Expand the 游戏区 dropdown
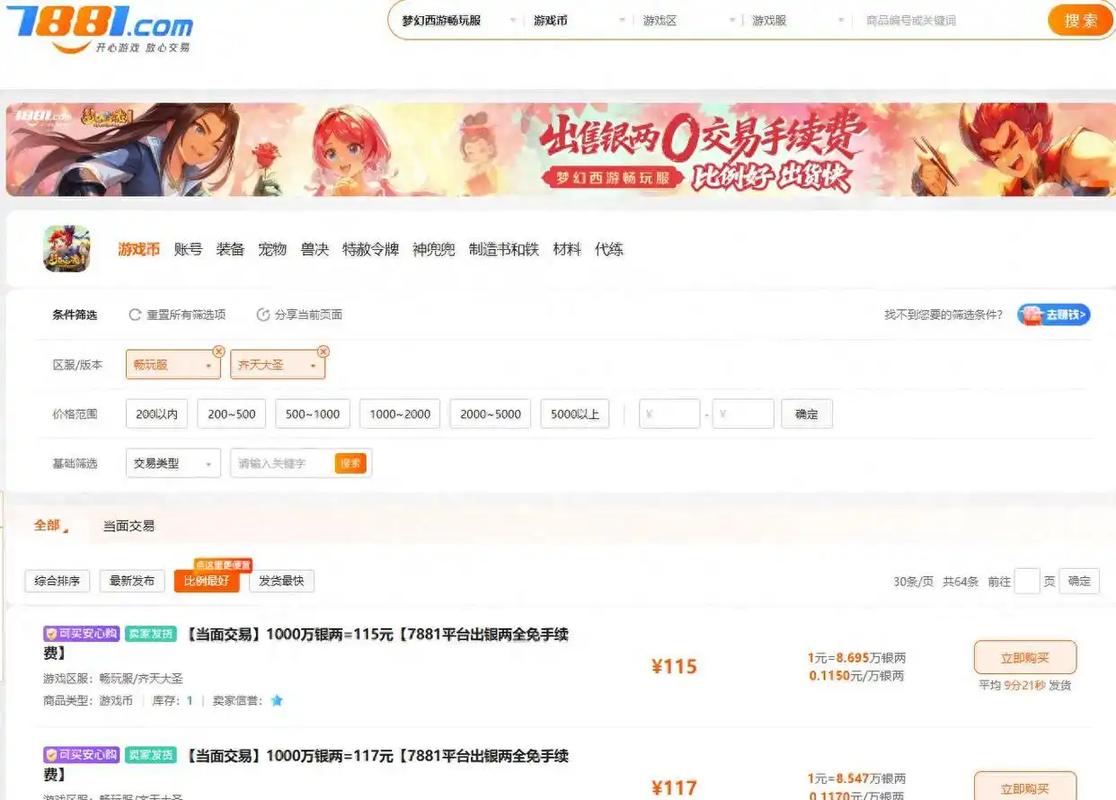This screenshot has height=800, width=1116. (x=688, y=21)
